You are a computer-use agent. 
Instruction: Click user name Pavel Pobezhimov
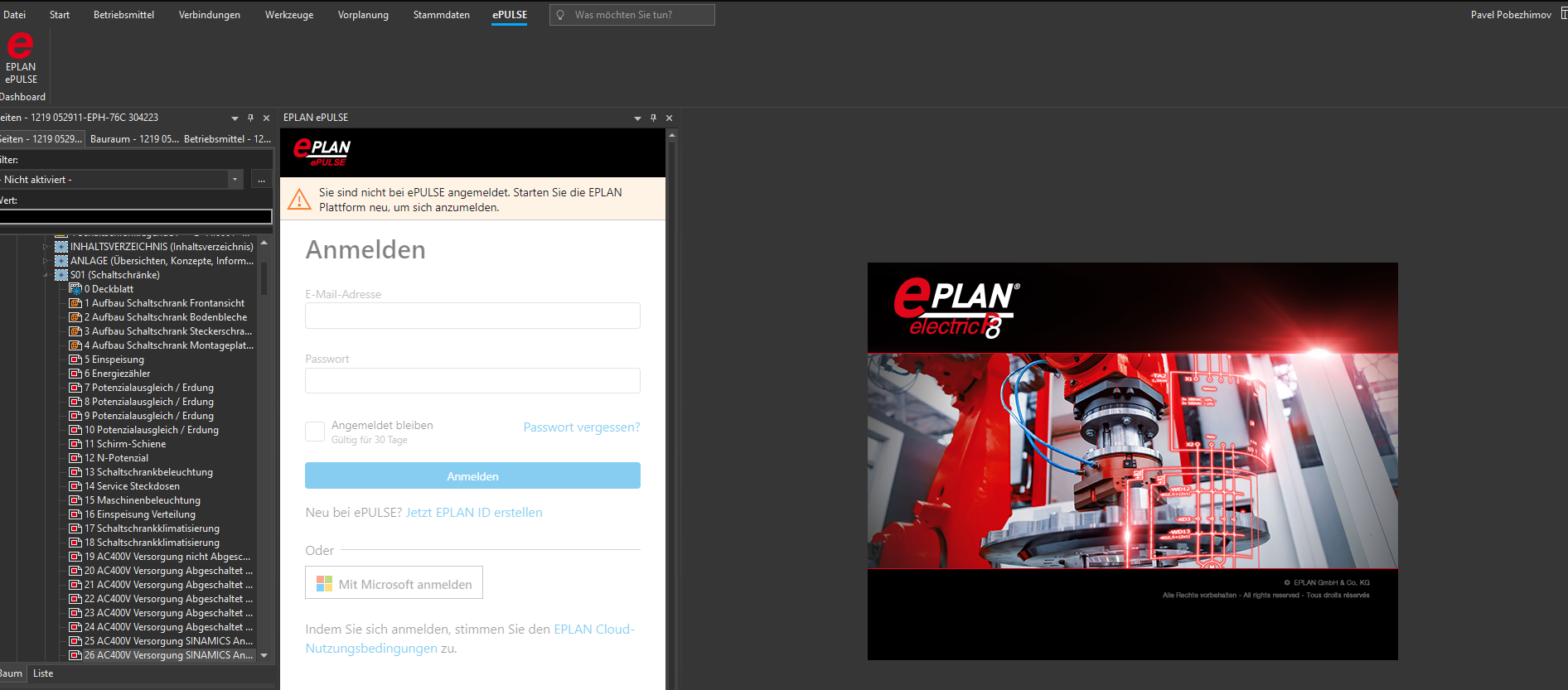pos(1511,15)
